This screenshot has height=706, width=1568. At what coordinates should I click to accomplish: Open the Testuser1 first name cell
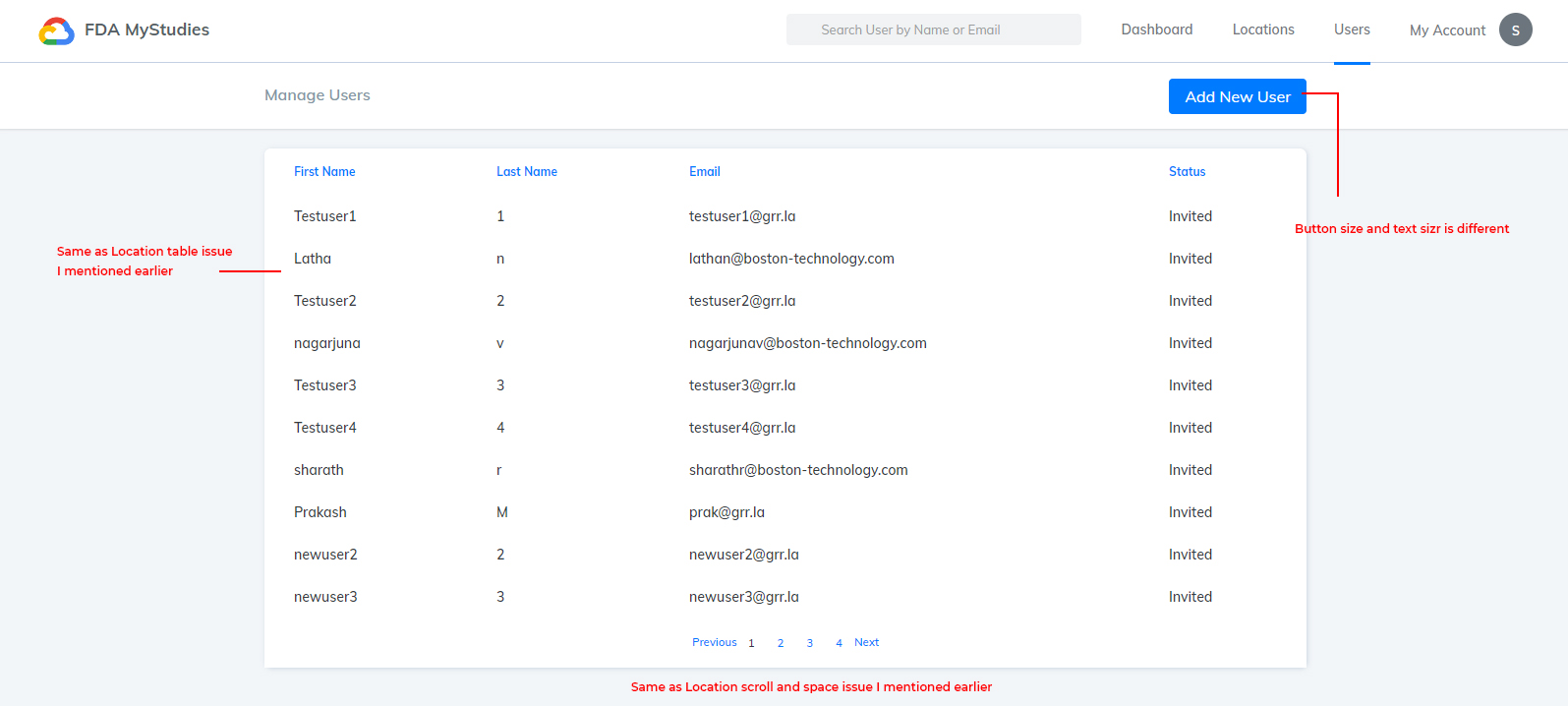pos(325,216)
